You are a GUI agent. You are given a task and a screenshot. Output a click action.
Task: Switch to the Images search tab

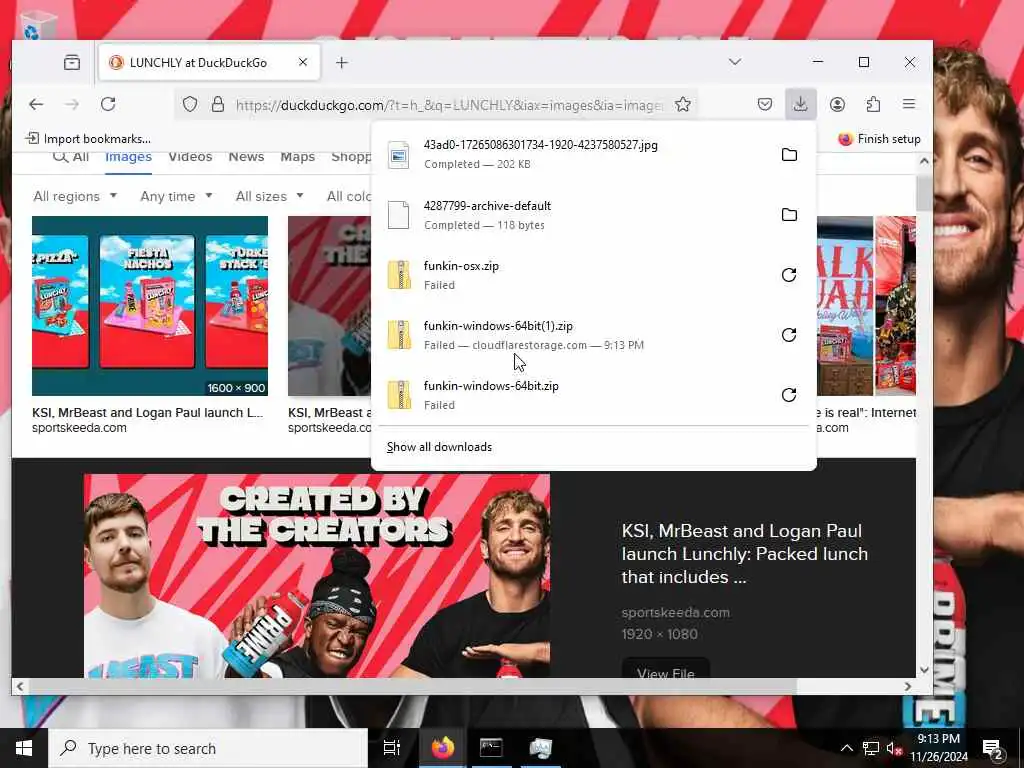pyautogui.click(x=129, y=157)
